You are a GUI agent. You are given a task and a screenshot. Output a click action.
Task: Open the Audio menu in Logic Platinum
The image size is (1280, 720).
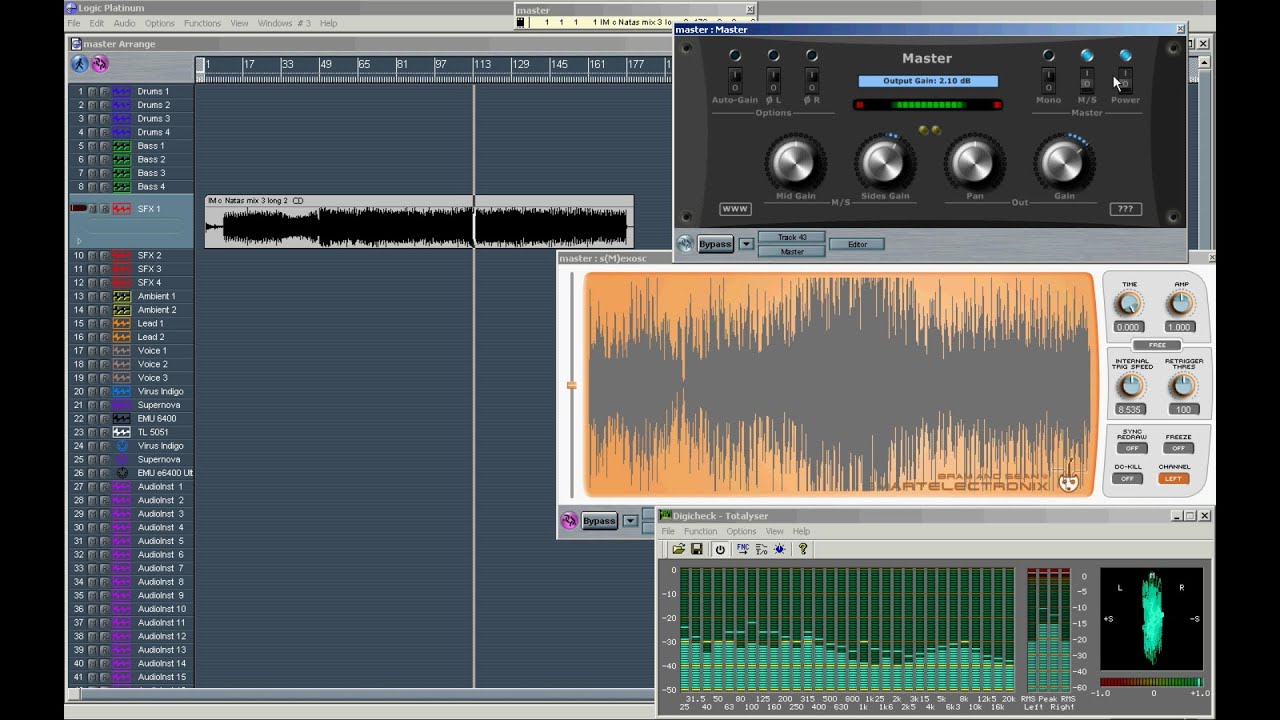pos(124,23)
